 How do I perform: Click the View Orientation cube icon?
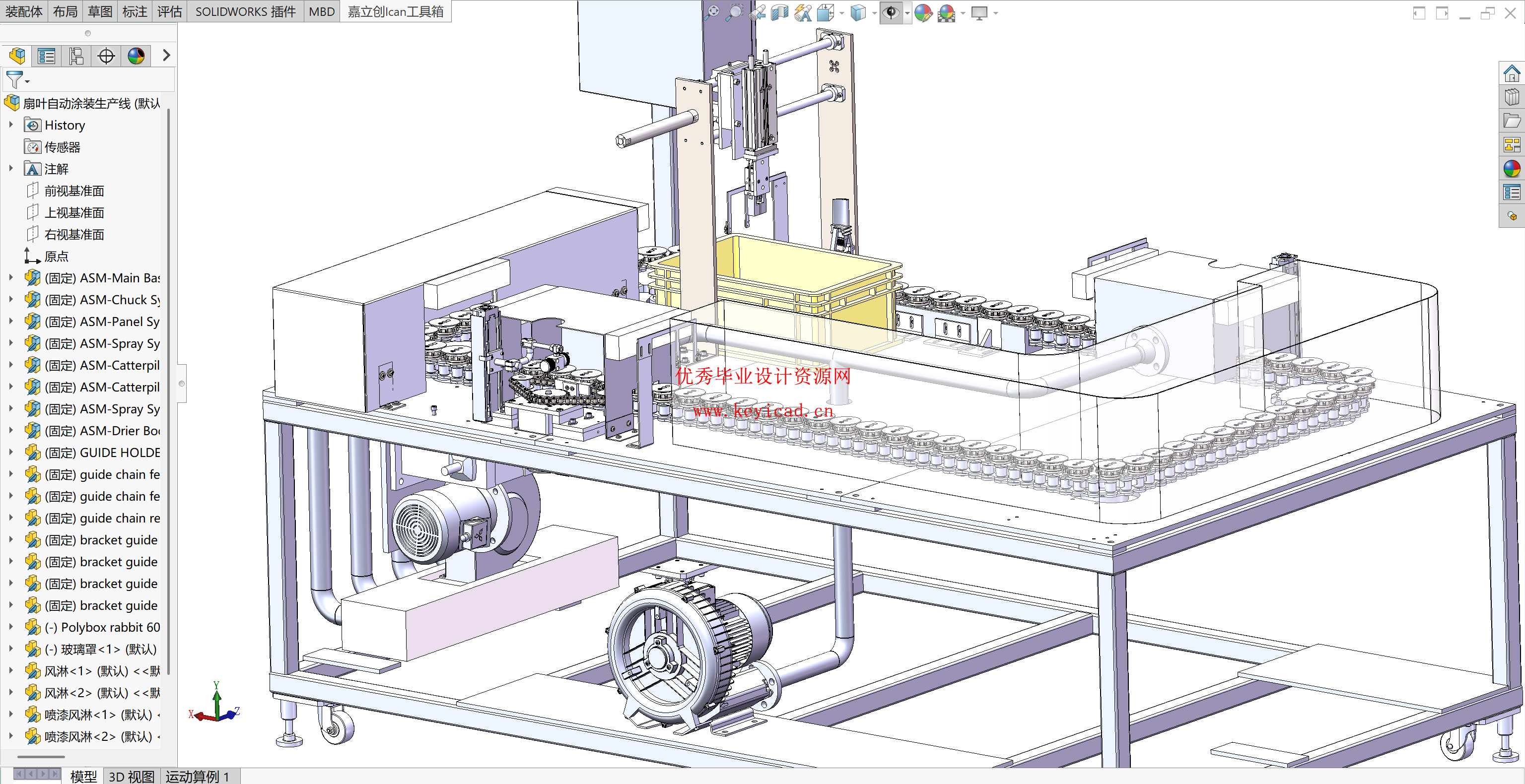click(x=825, y=12)
